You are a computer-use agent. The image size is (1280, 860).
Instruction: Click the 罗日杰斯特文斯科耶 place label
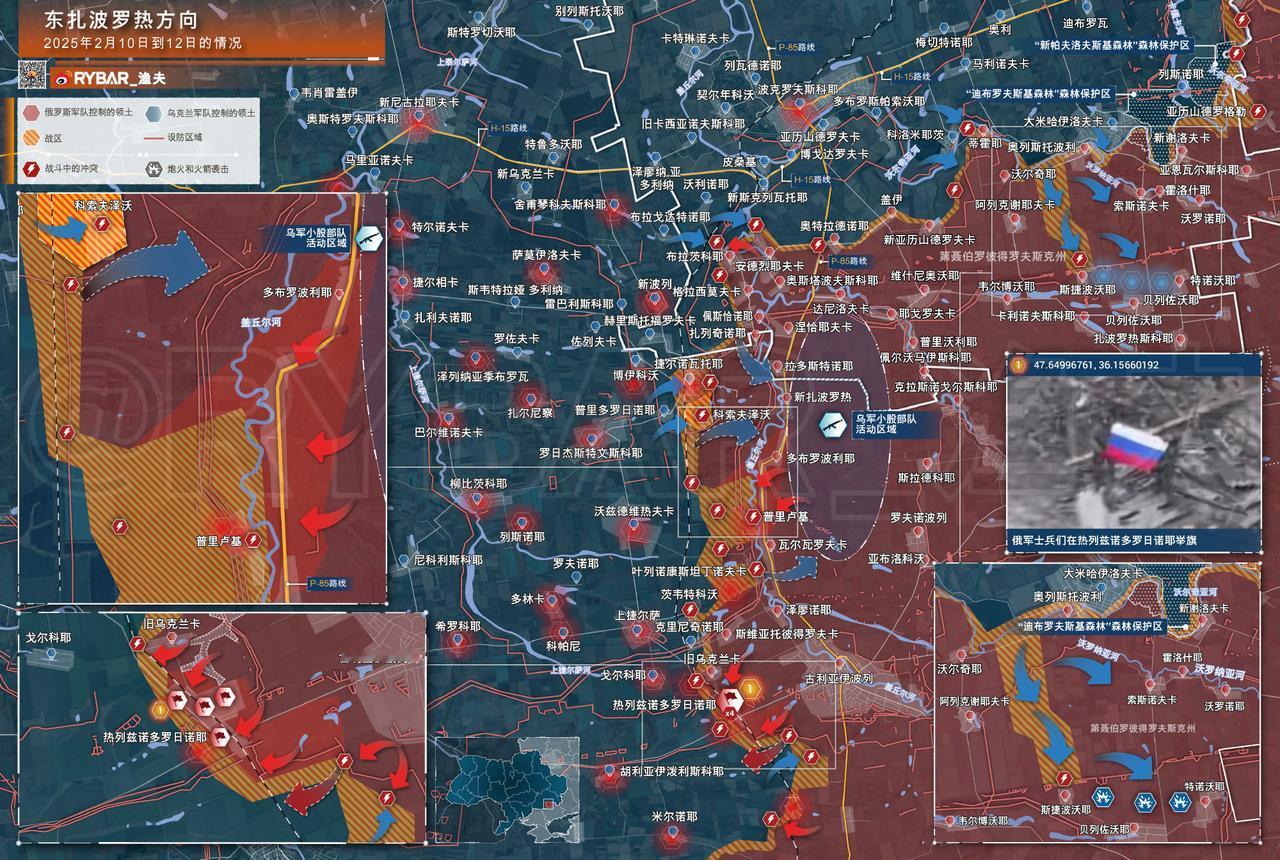591,453
